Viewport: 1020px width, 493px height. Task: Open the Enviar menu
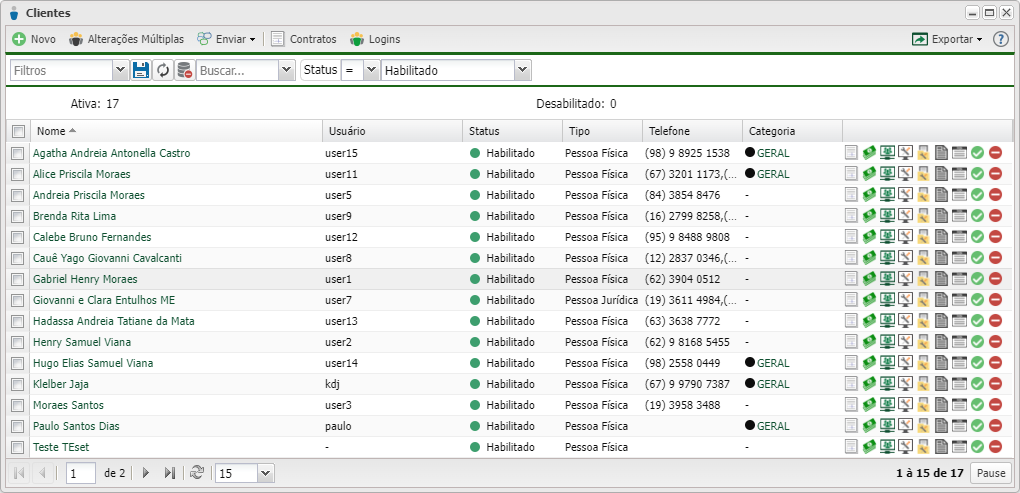227,39
